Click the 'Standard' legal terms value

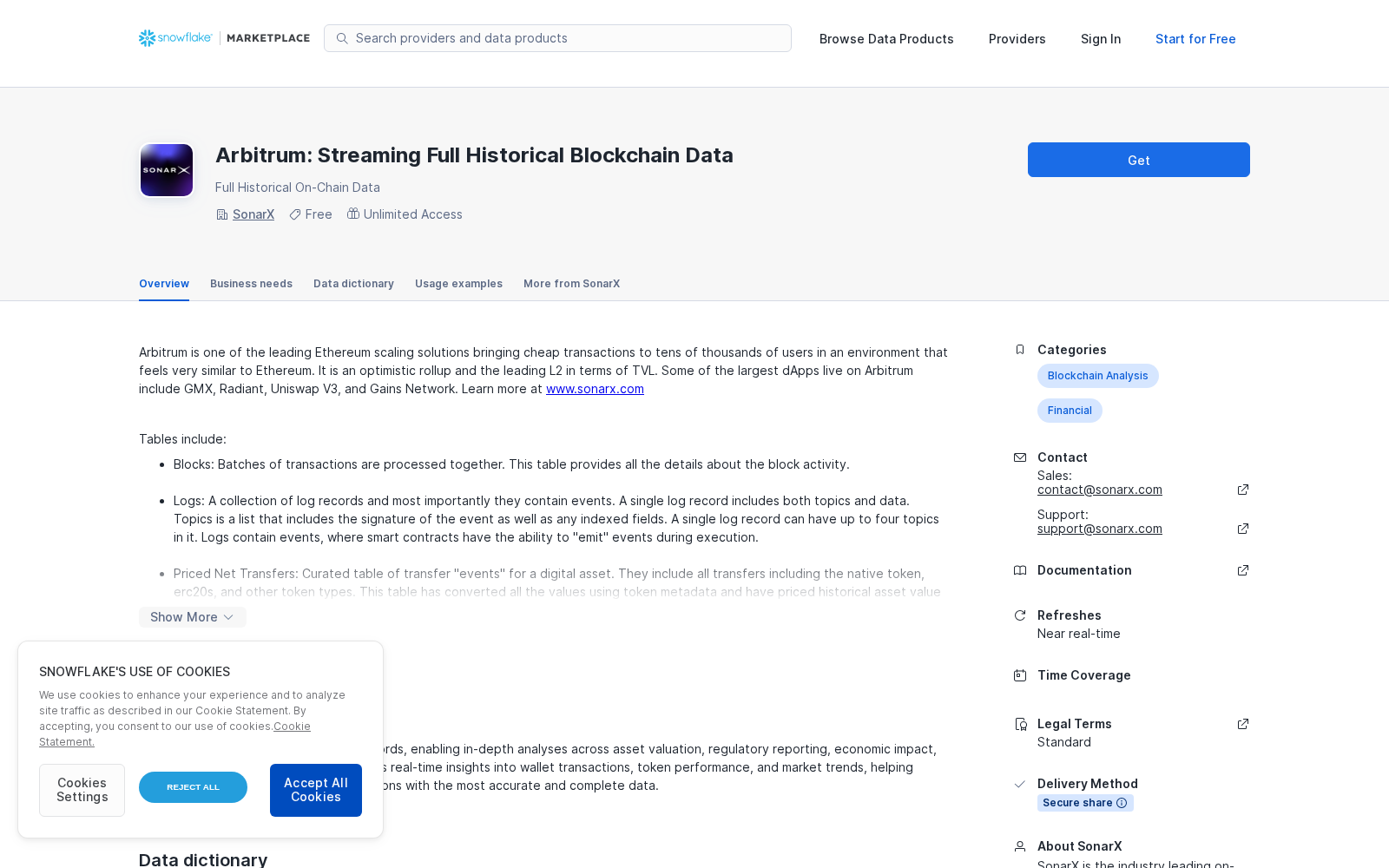1064,742
